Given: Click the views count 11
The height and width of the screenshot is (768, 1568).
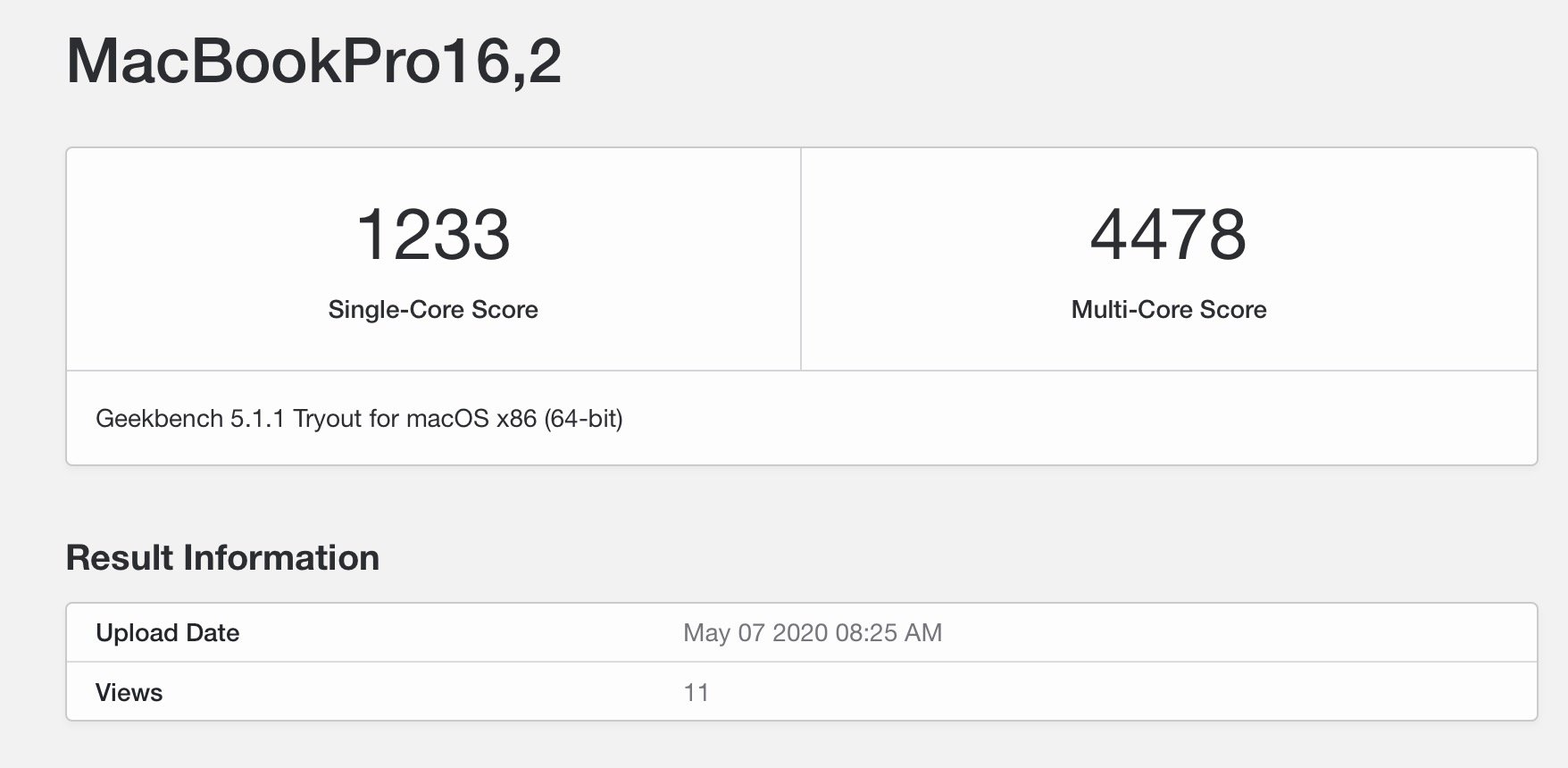Looking at the screenshot, I should point(696,692).
